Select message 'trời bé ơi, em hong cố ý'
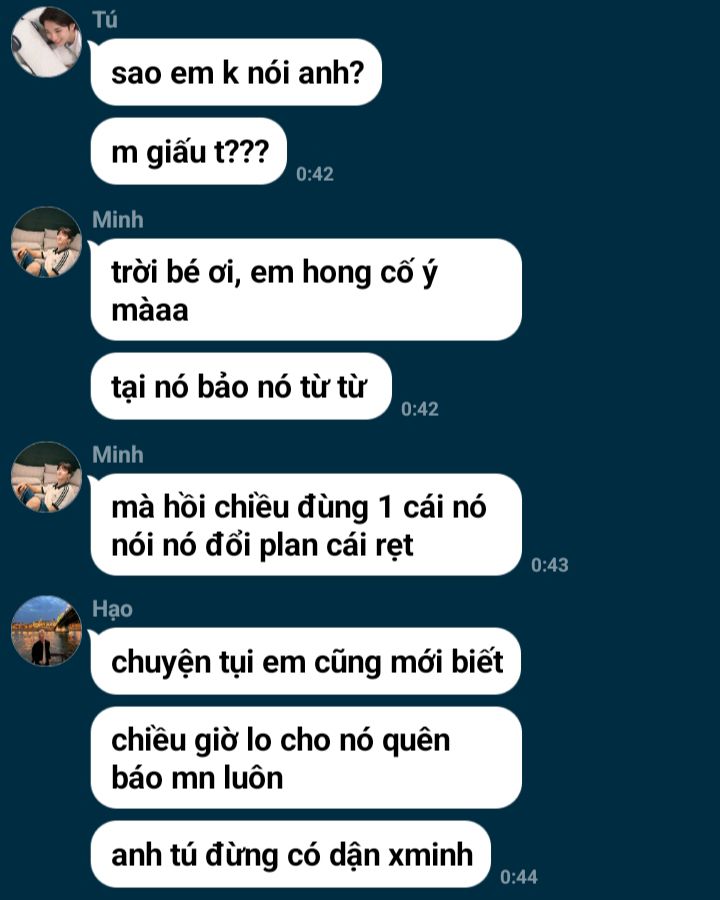Viewport: 720px width, 900px height. point(306,290)
